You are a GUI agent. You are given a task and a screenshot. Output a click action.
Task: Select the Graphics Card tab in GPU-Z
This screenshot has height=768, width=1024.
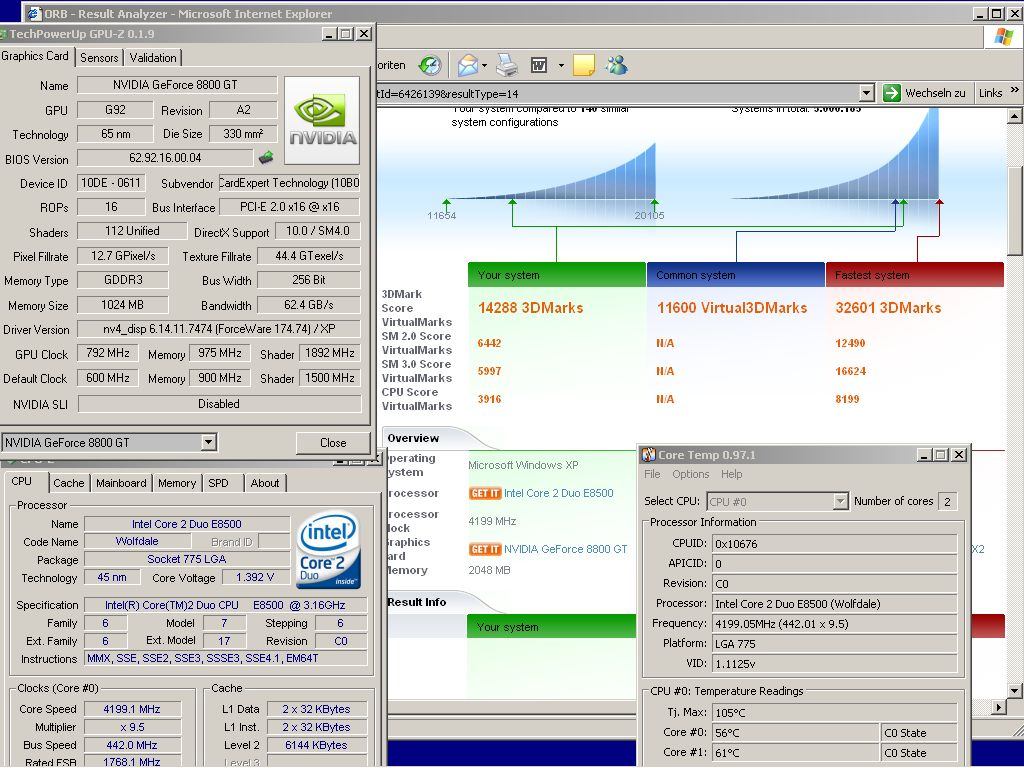pos(35,56)
